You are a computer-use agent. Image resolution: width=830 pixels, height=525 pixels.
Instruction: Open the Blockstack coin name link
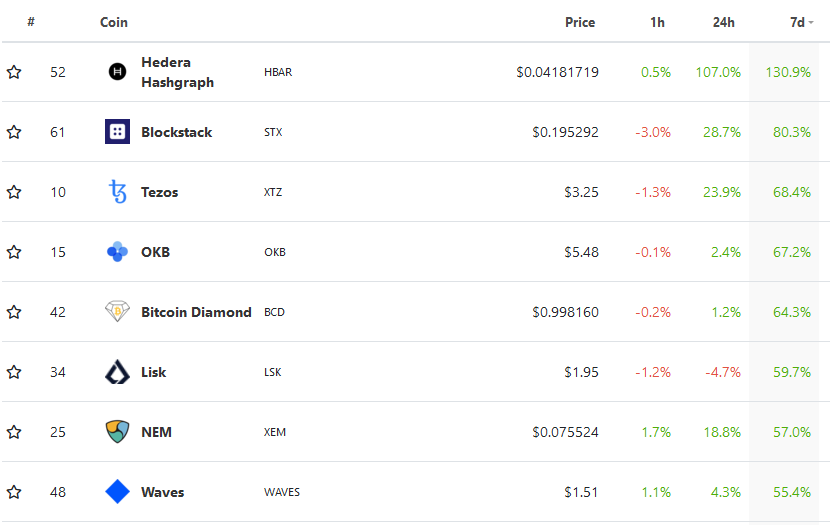tap(176, 132)
